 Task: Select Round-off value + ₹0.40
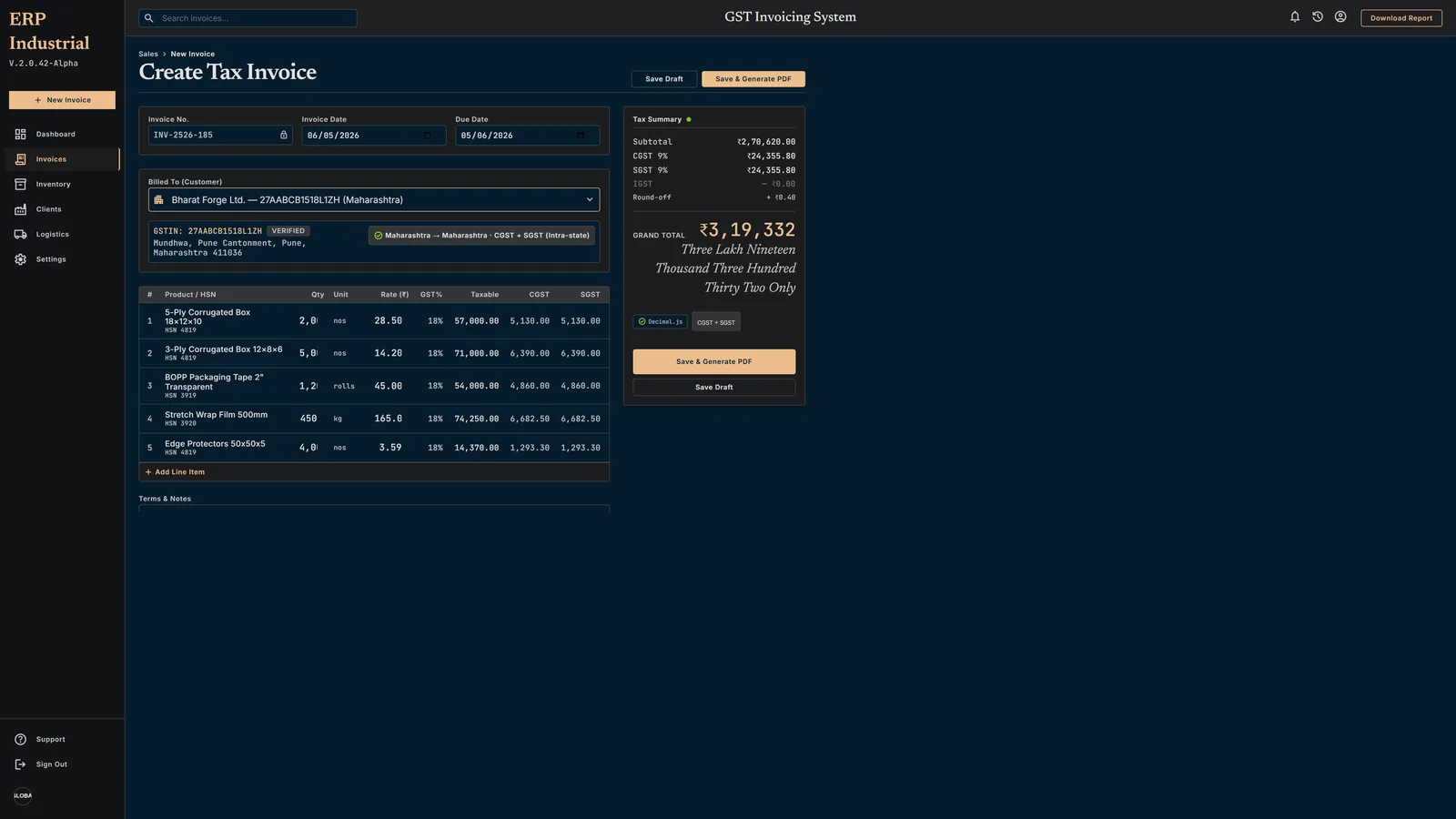[781, 197]
